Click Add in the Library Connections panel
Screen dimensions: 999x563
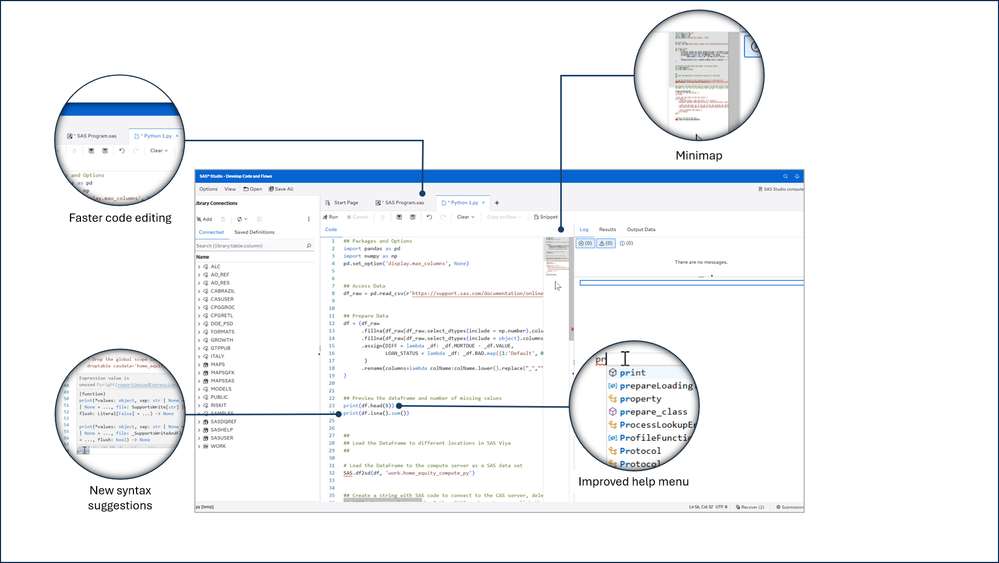pyautogui.click(x=204, y=218)
